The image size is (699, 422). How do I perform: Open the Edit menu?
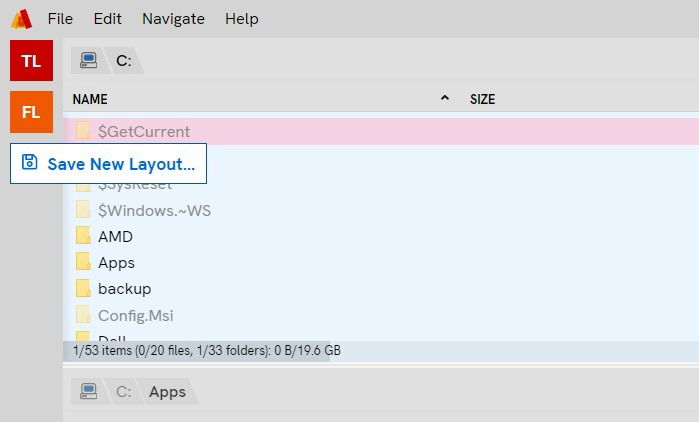point(107,19)
